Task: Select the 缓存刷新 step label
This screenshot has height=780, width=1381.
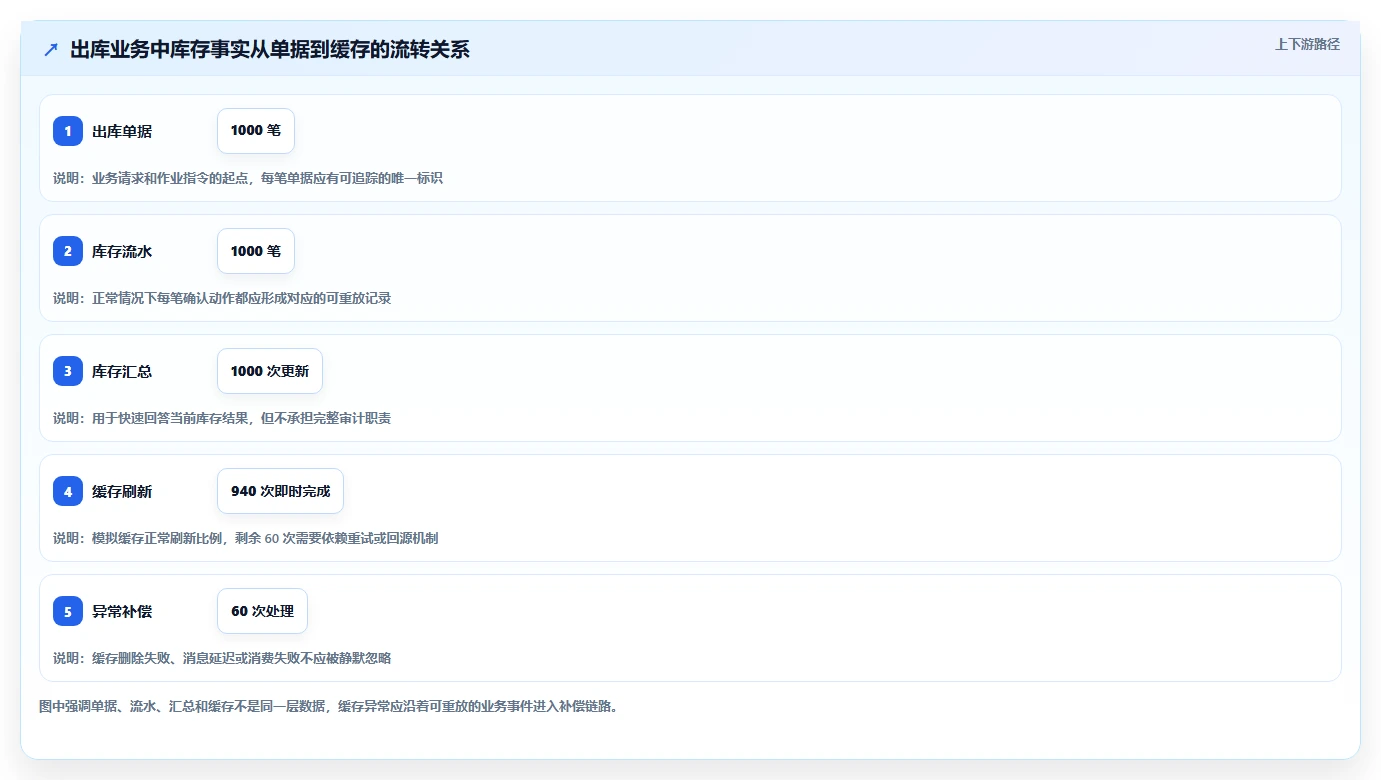Action: click(122, 491)
